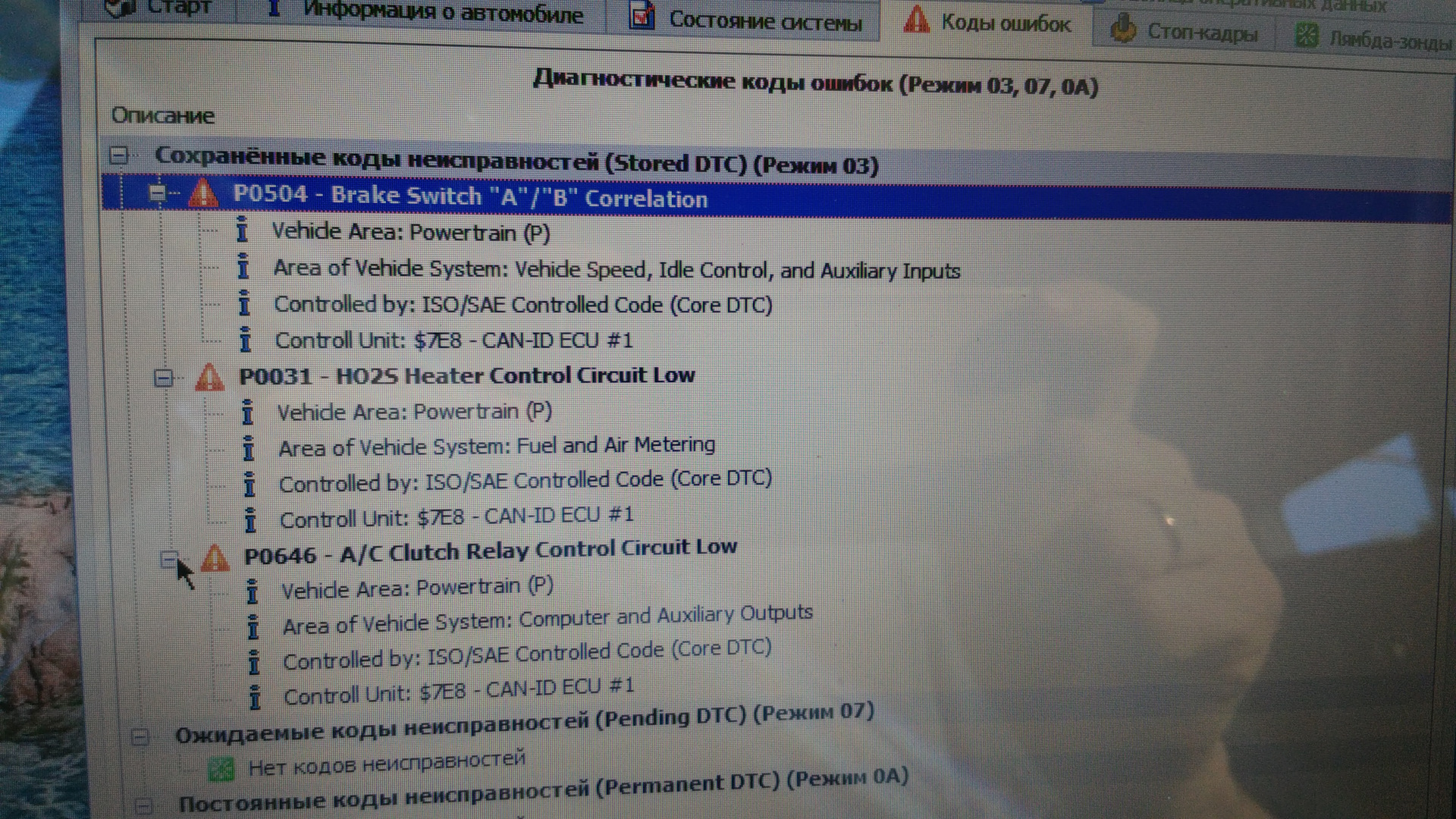
Task: Collapse the Permanent DTC (Режим 0A) group
Action: coord(143,806)
